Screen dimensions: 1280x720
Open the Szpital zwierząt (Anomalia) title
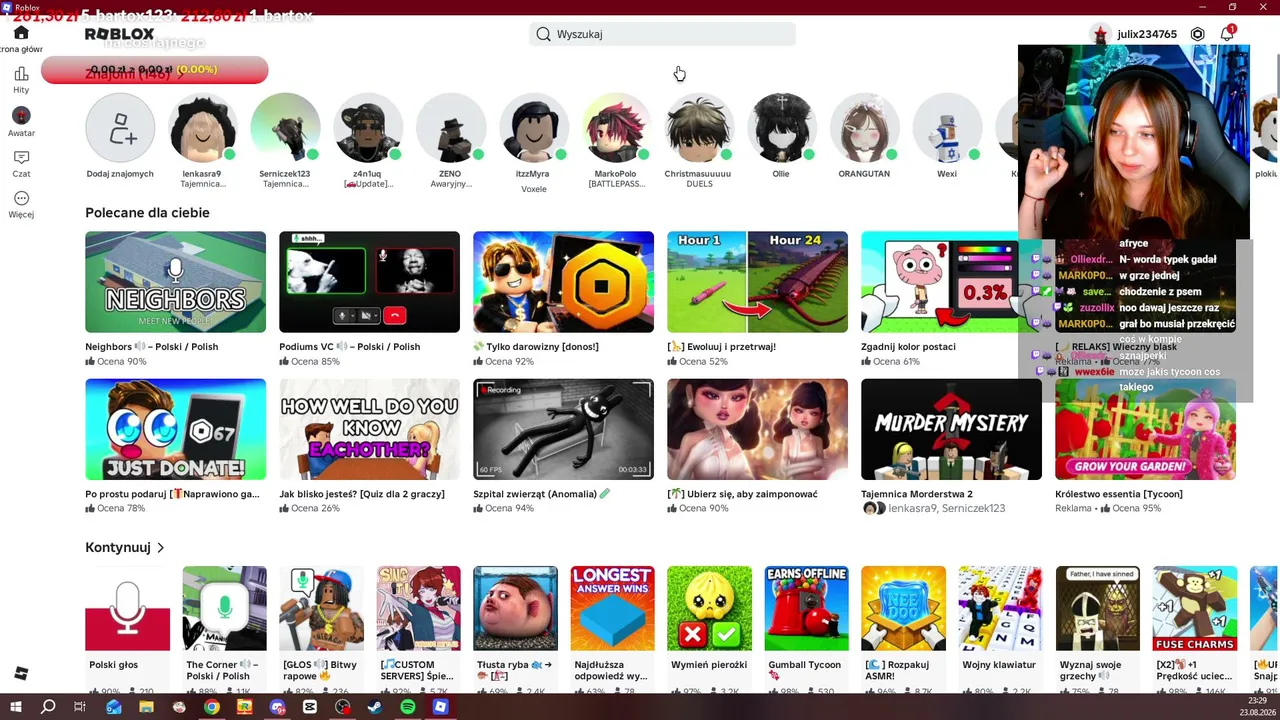(541, 494)
